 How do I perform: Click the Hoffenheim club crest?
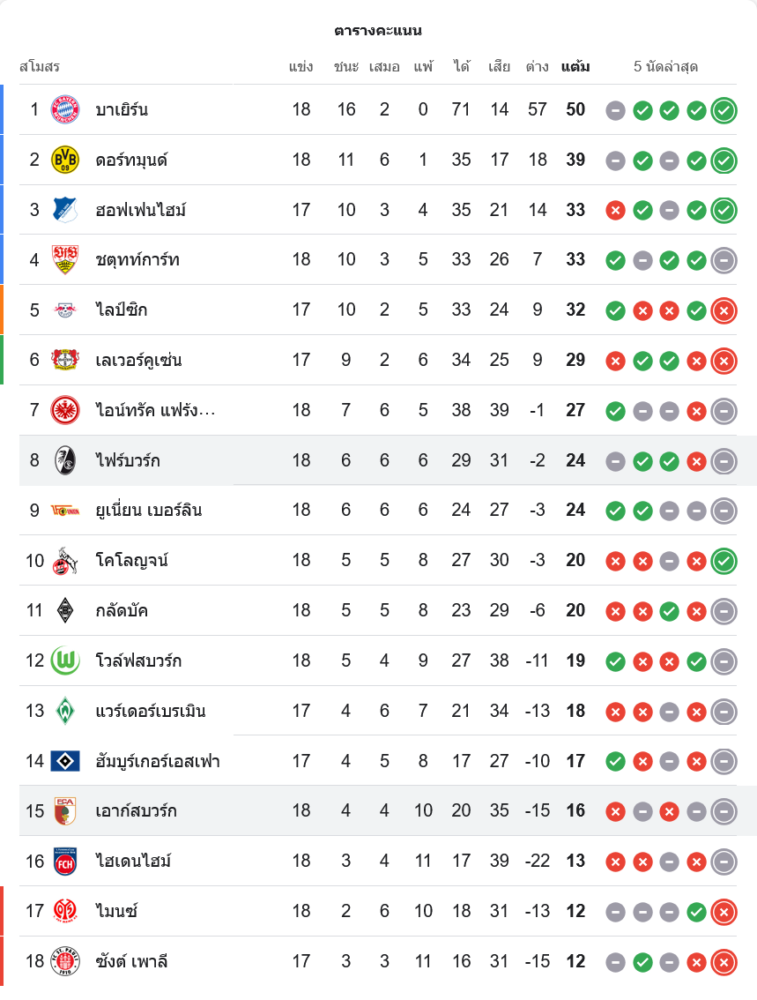pos(65,210)
